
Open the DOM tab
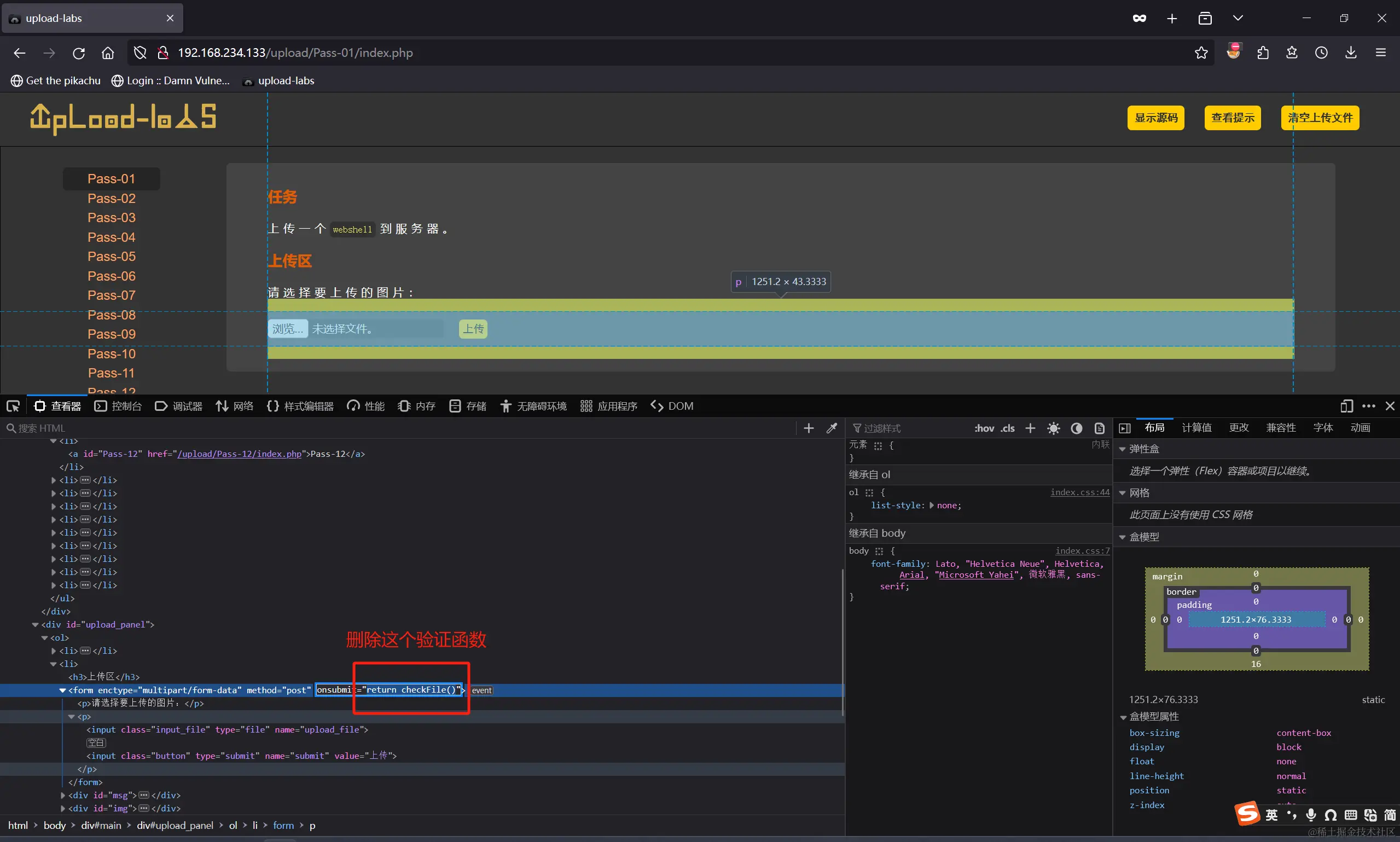pyautogui.click(x=672, y=405)
